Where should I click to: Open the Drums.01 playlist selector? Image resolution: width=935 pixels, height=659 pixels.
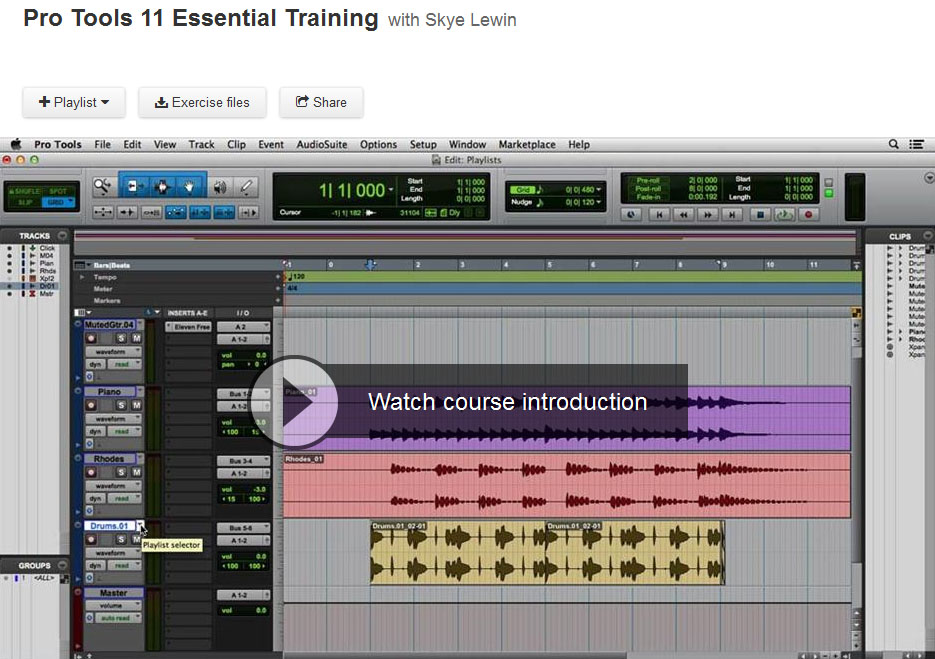coord(140,525)
